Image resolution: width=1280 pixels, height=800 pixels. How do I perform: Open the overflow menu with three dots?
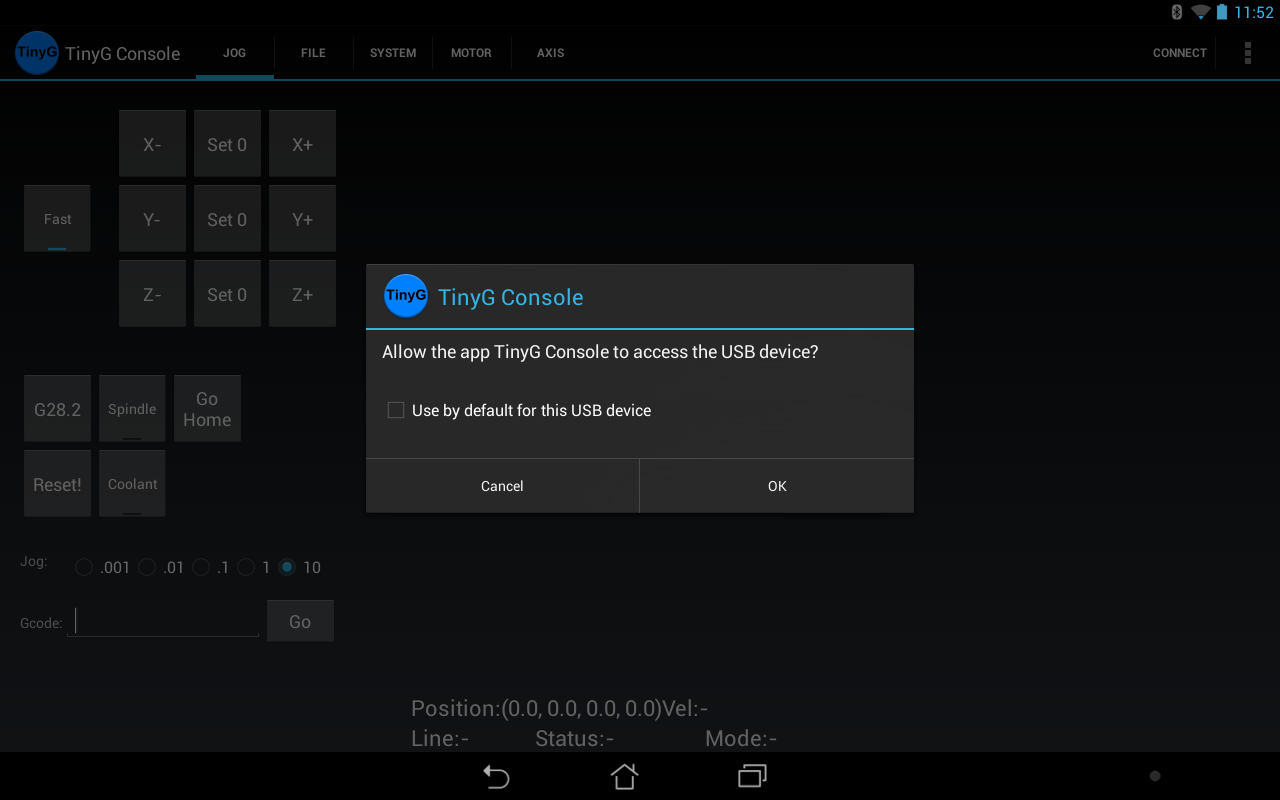pyautogui.click(x=1247, y=53)
